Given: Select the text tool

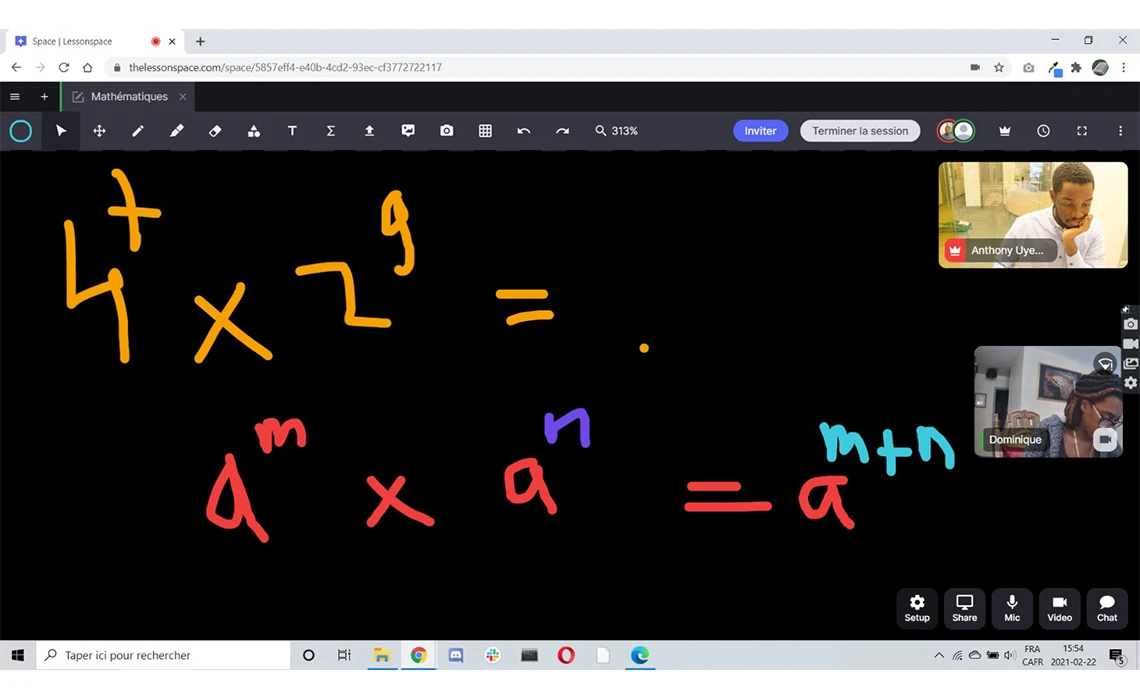Looking at the screenshot, I should click(292, 131).
